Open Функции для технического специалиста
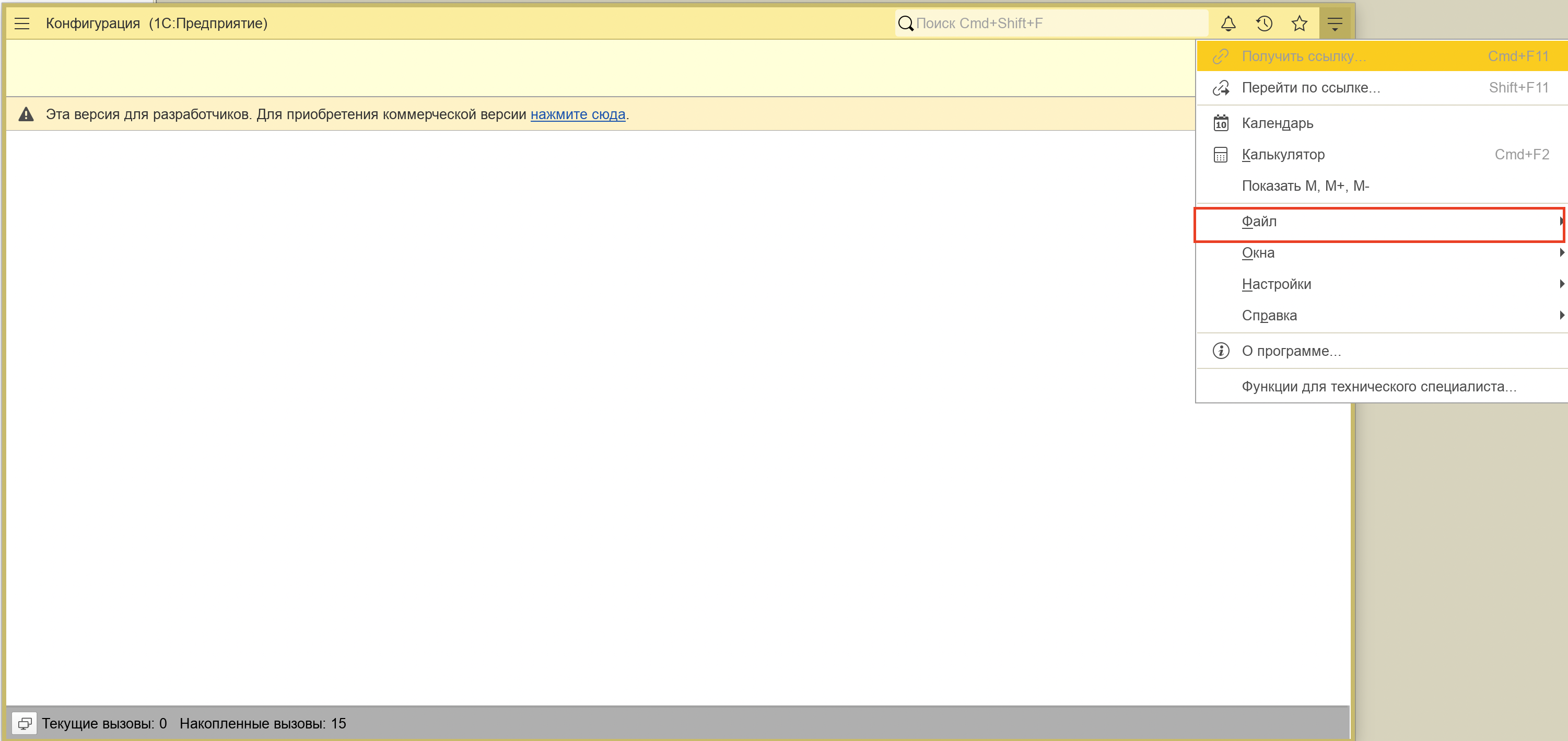The image size is (1568, 741). click(1382, 387)
